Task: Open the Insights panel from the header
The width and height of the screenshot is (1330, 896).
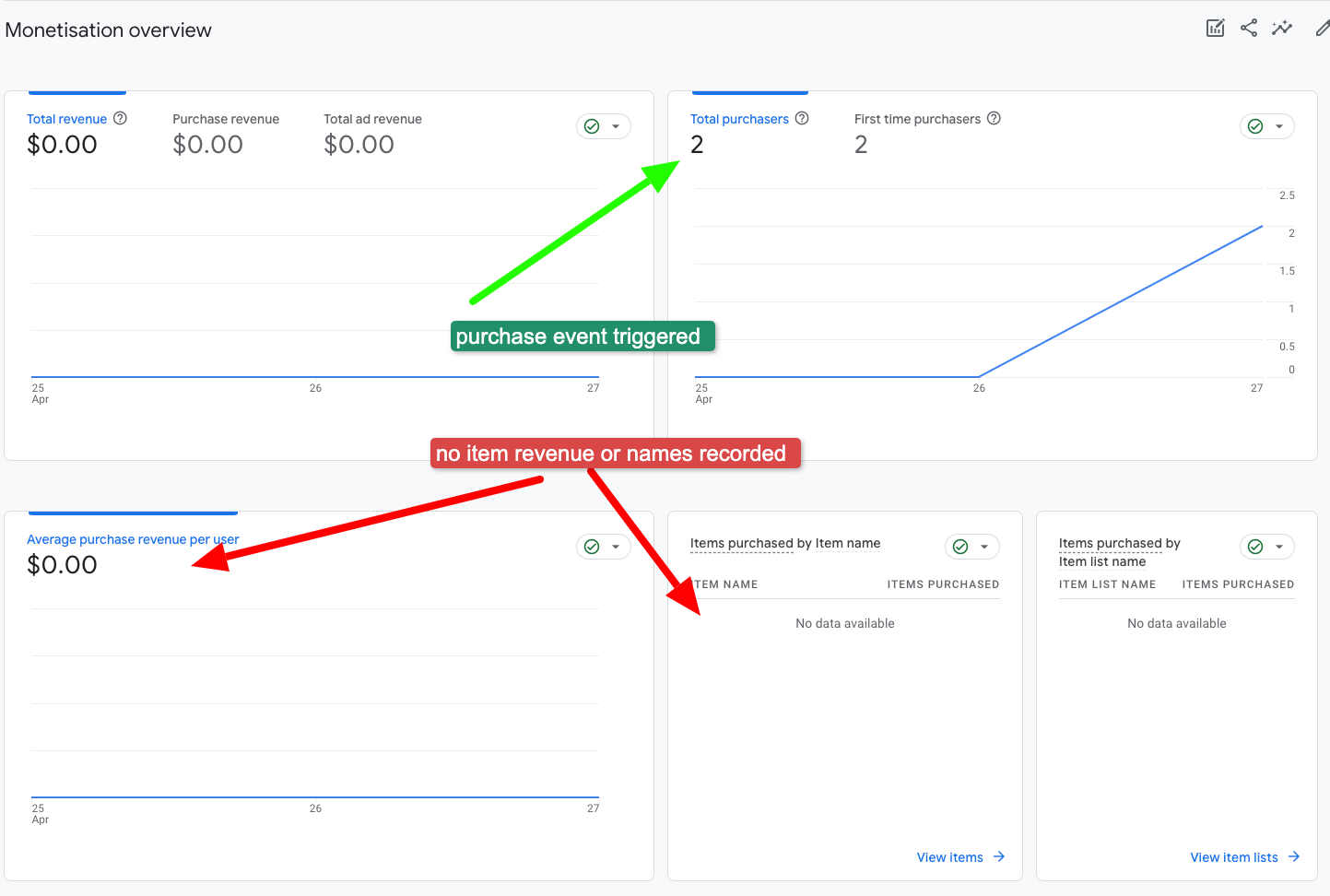Action: pyautogui.click(x=1282, y=28)
